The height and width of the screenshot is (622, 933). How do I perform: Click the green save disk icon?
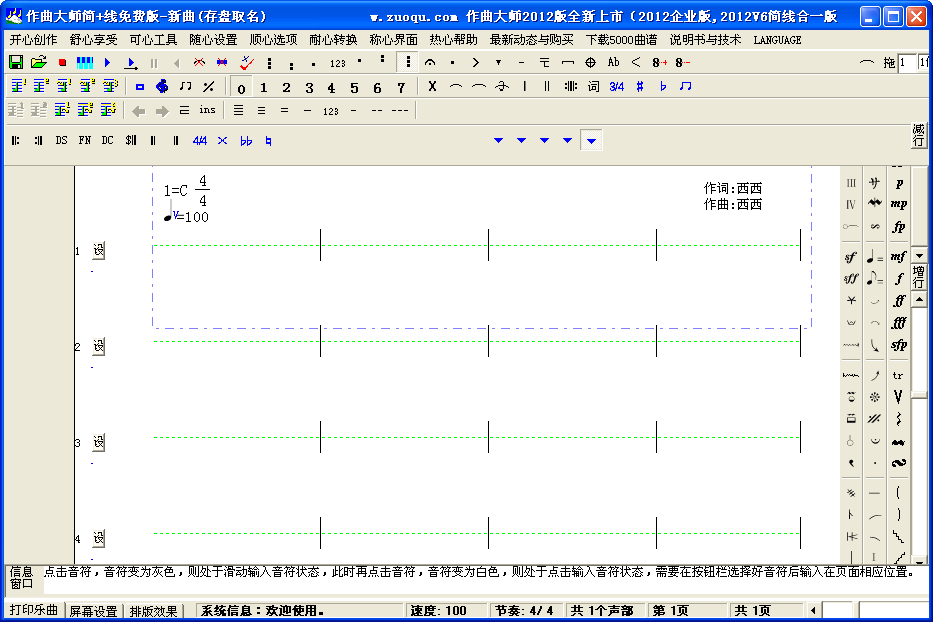16,62
